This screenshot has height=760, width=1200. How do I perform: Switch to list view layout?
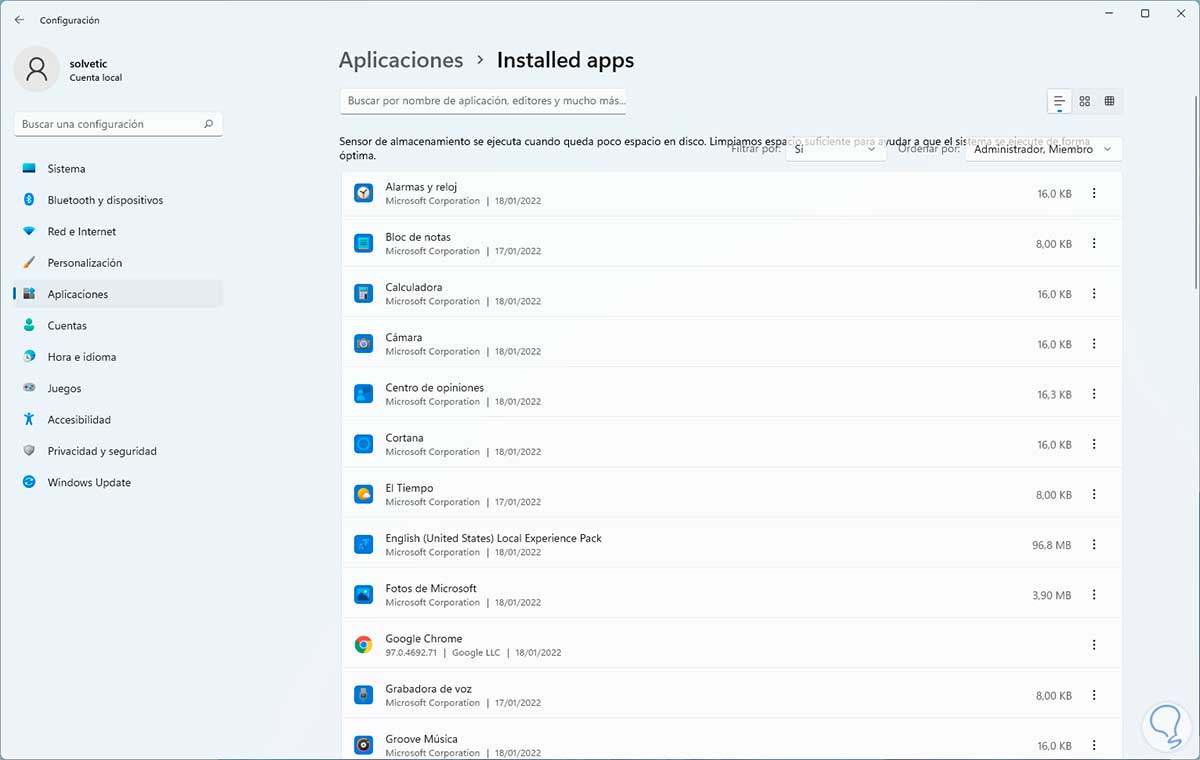tap(1058, 101)
